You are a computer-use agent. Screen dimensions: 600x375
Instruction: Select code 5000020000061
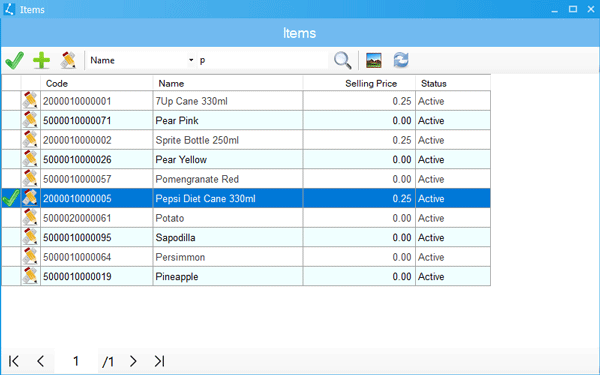96,218
